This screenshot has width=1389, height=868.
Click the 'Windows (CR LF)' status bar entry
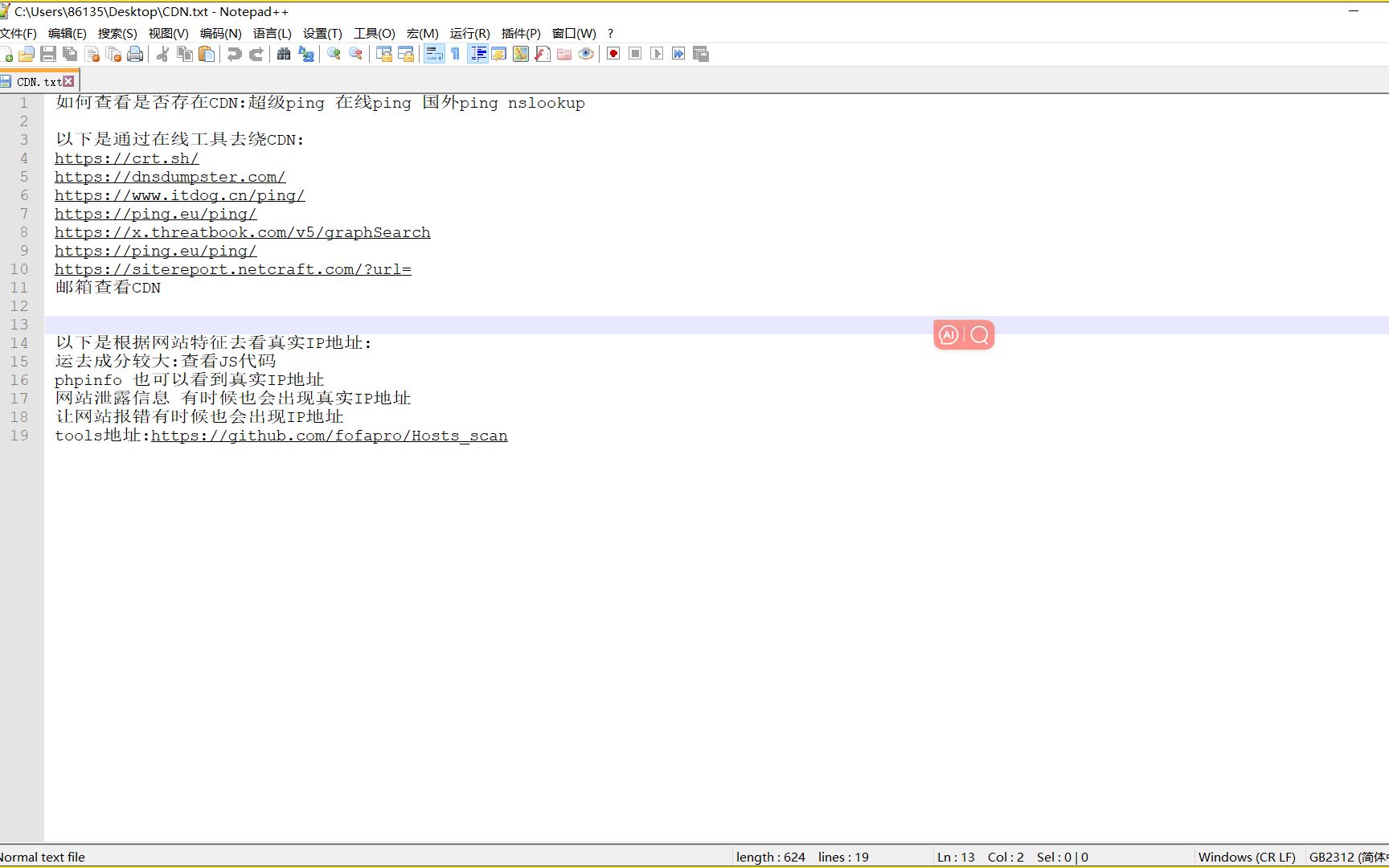coord(1247,857)
